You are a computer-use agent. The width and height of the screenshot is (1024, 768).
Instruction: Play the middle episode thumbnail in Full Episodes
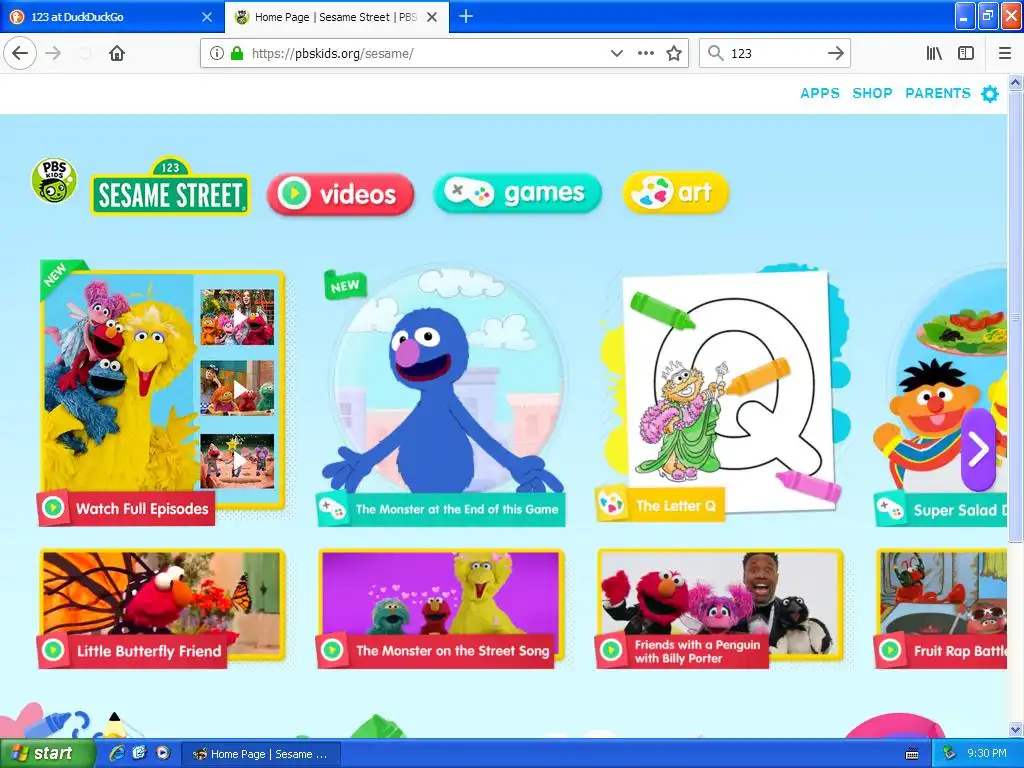coord(237,388)
